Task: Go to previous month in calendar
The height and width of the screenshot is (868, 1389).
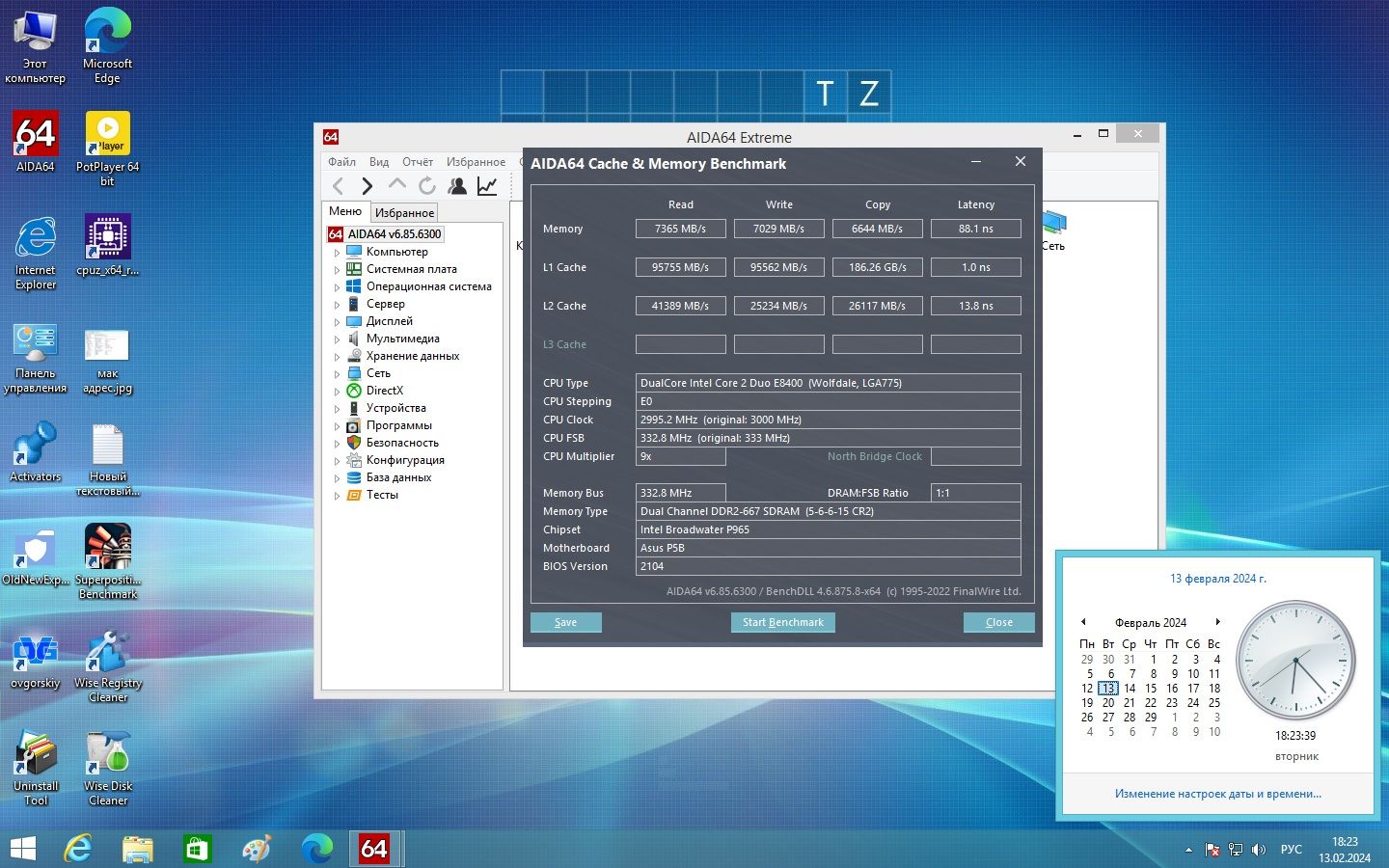Action: coord(1083,622)
